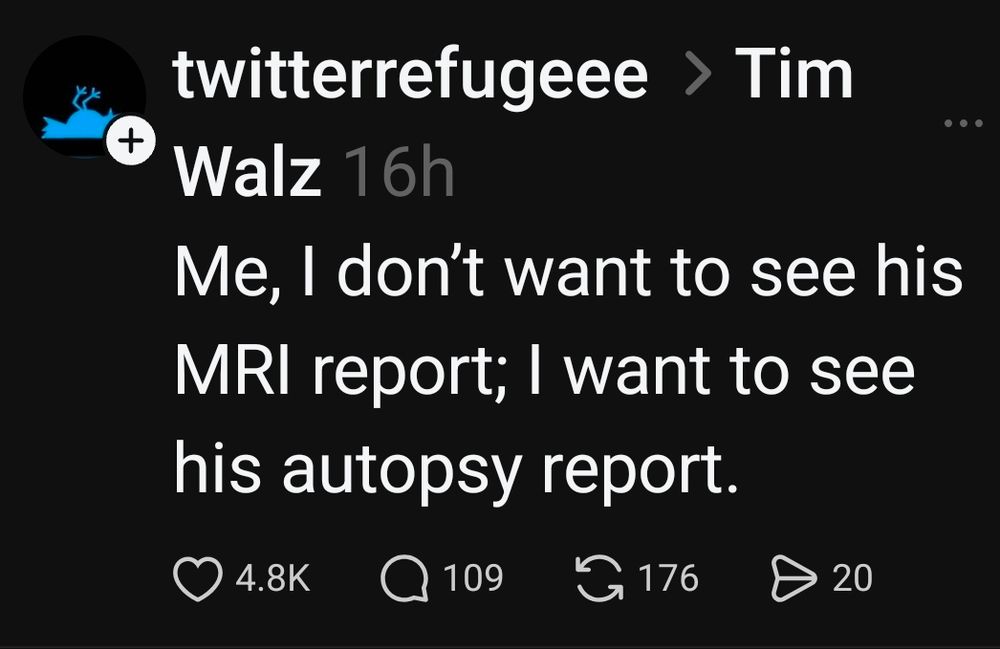1000x649 pixels.
Task: Open the three-dot more options menu
Action: [x=963, y=124]
